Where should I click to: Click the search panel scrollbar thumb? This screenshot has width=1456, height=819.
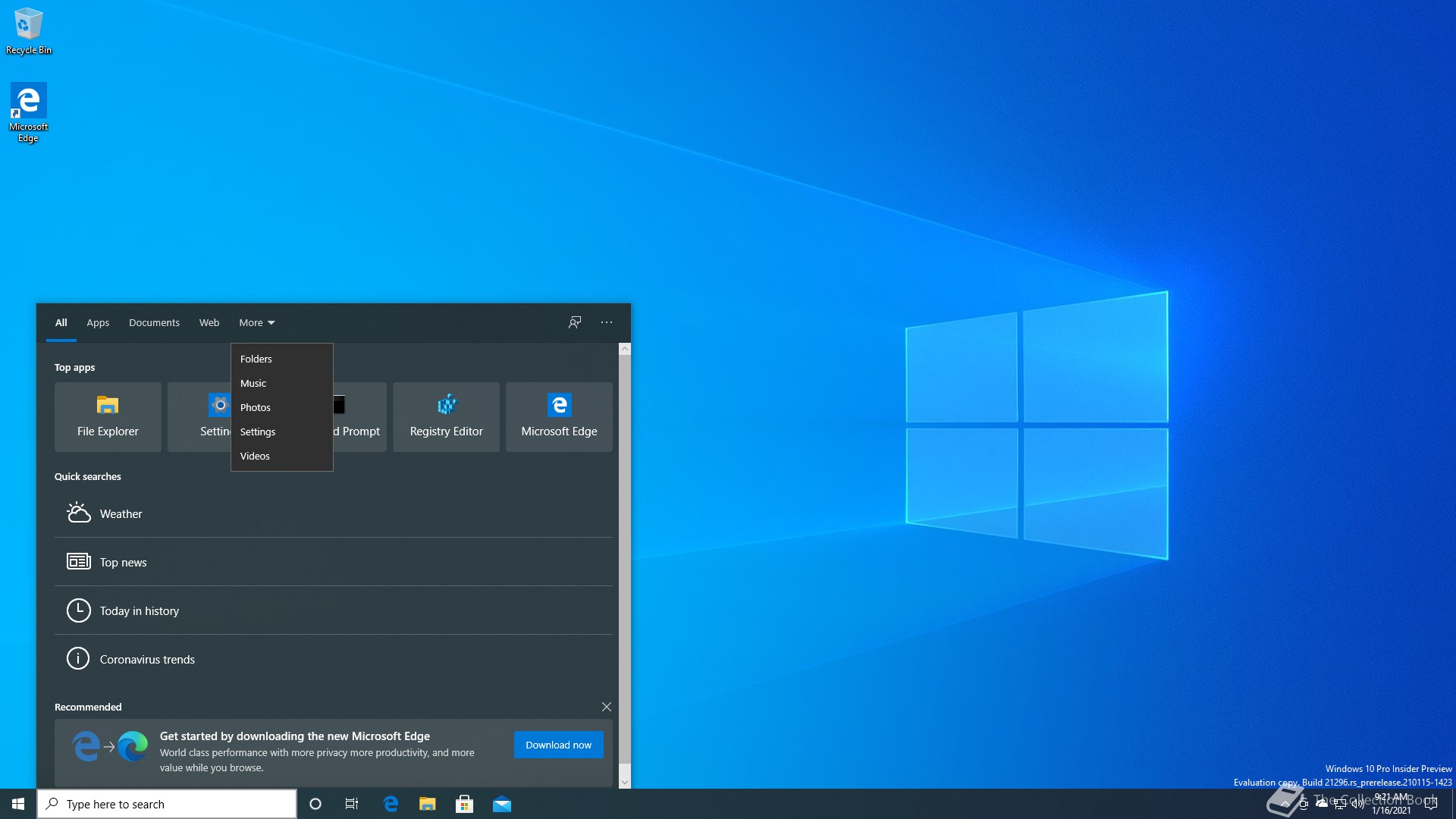[x=625, y=559]
